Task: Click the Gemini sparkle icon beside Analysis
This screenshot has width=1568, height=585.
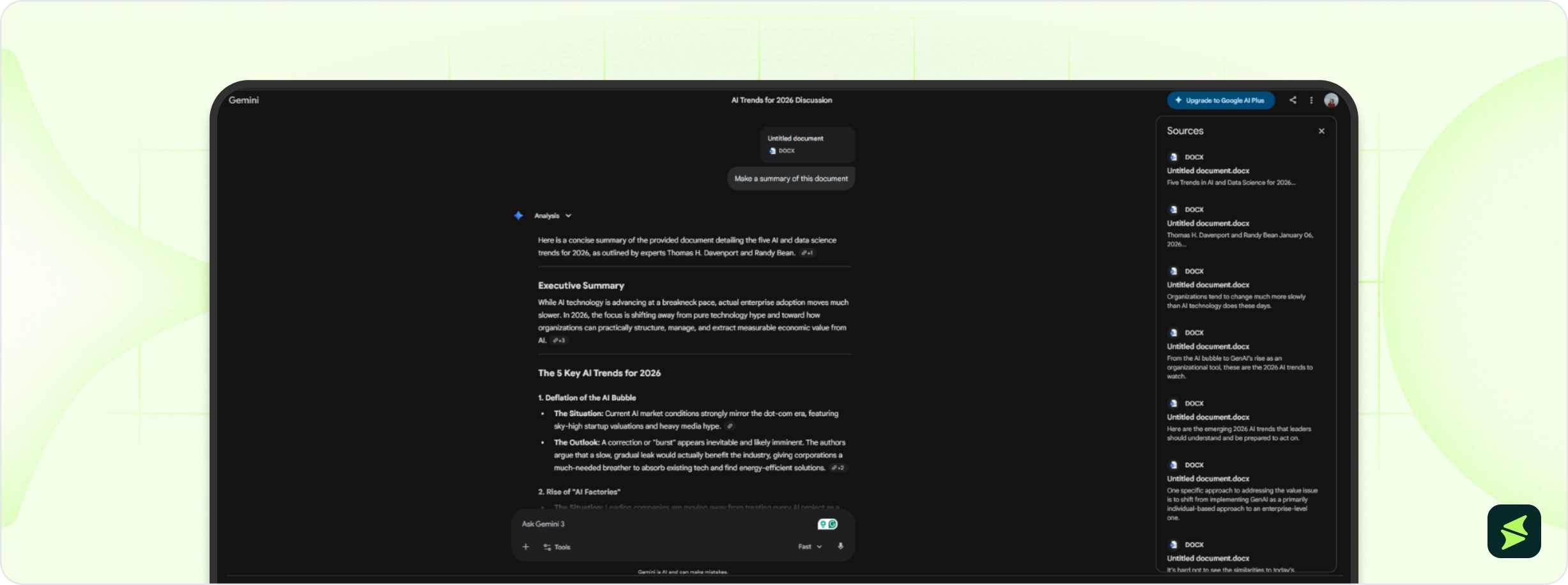Action: coord(518,216)
